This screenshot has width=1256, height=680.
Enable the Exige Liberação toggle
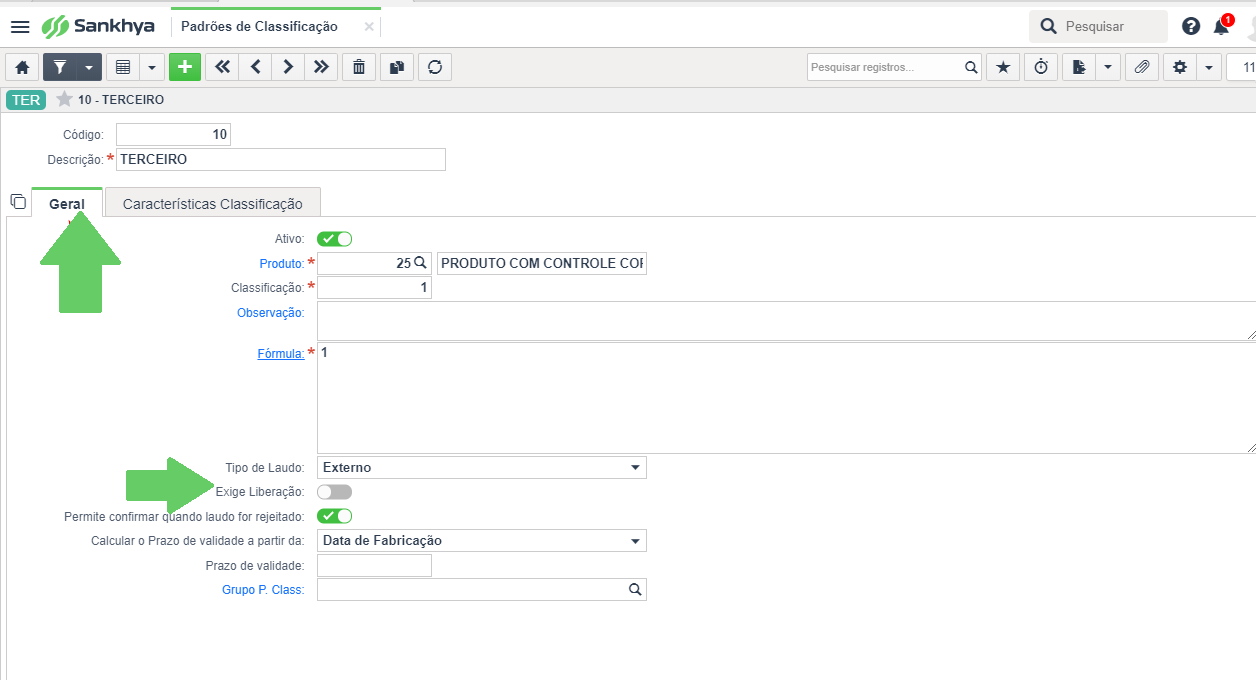point(334,492)
